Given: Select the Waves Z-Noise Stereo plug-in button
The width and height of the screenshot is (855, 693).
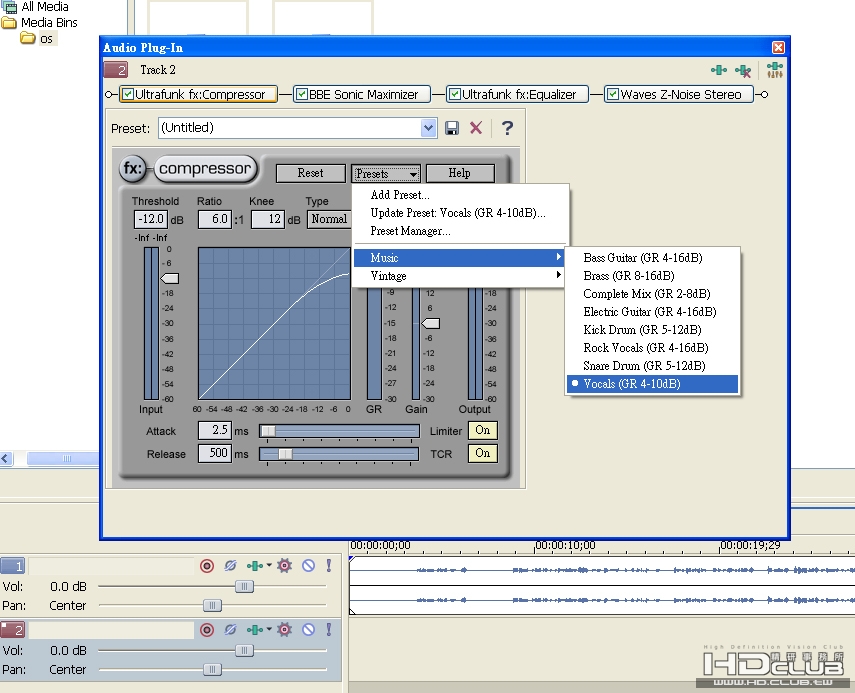Looking at the screenshot, I should click(x=679, y=94).
